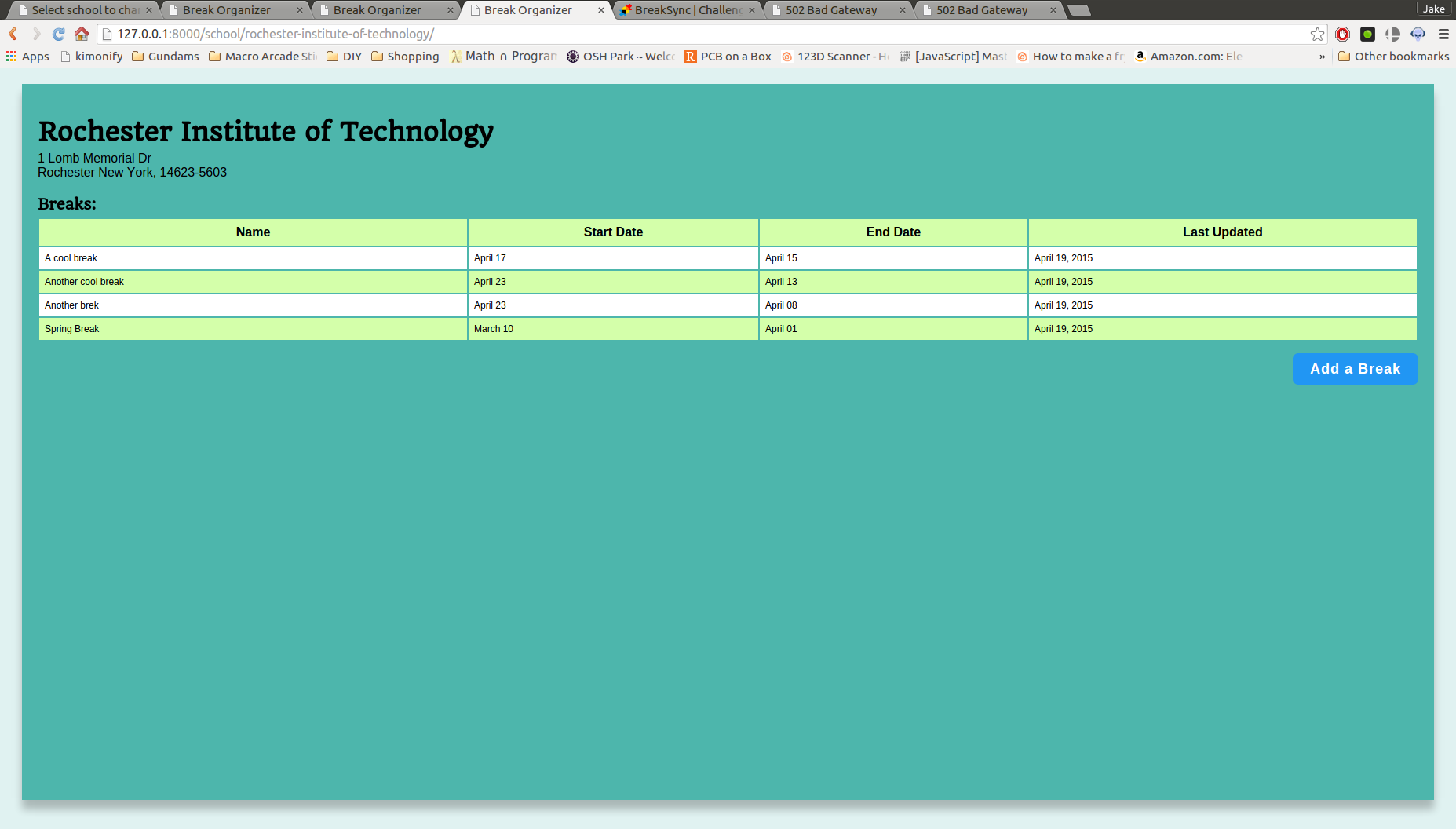Image resolution: width=1456 pixels, height=829 pixels.
Task: Close the BreakSync Challenge tab
Action: [x=752, y=10]
